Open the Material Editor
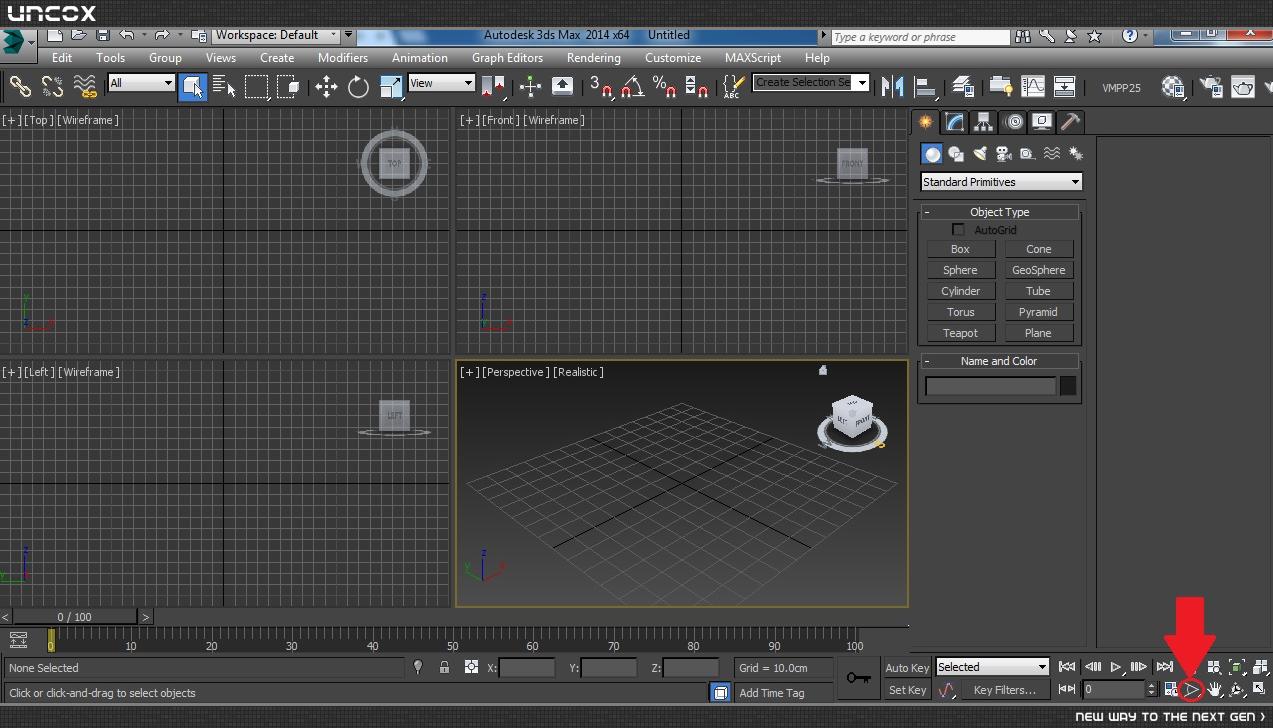The image size is (1273, 728). coord(1173,87)
